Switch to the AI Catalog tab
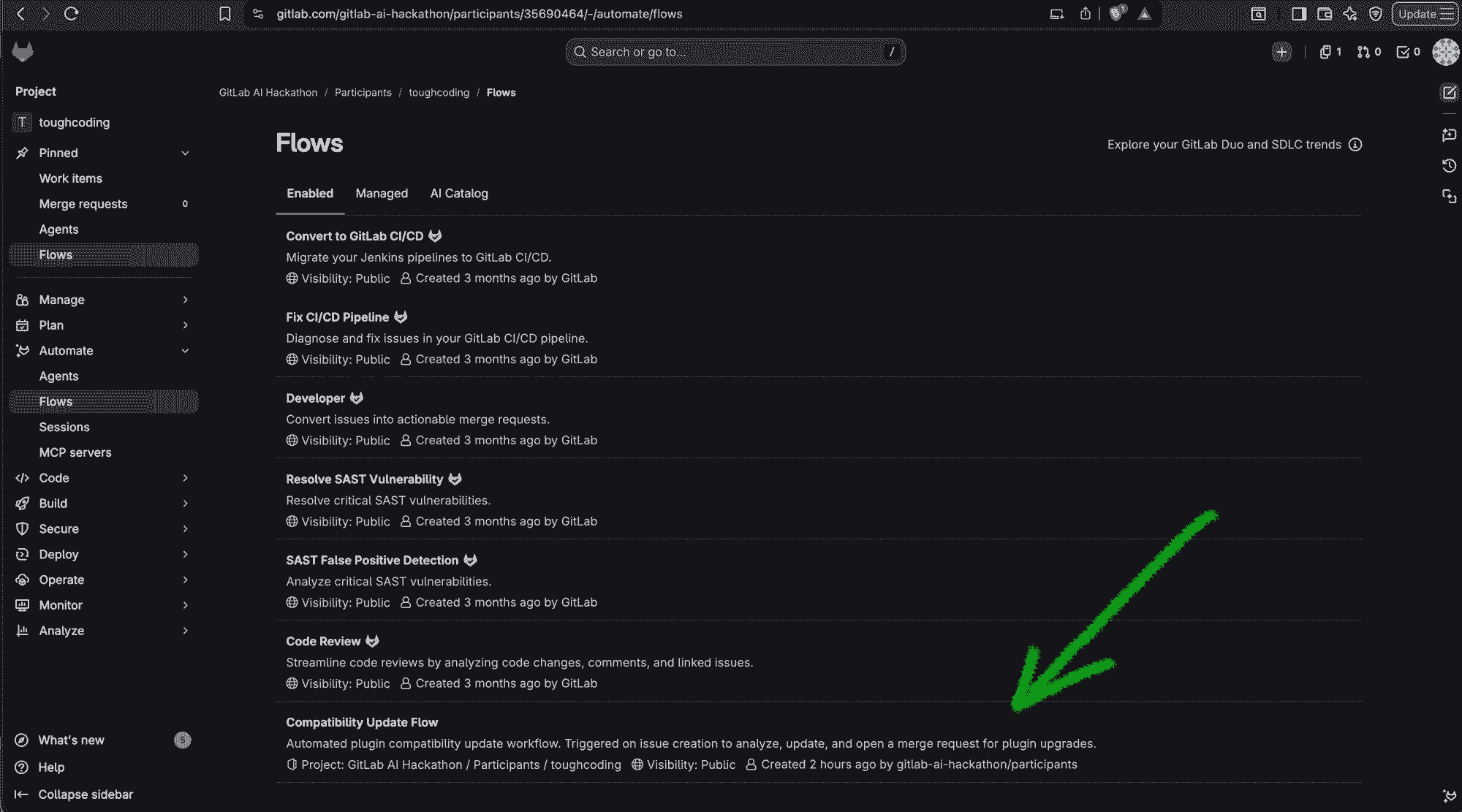The image size is (1462, 812). 459,194
